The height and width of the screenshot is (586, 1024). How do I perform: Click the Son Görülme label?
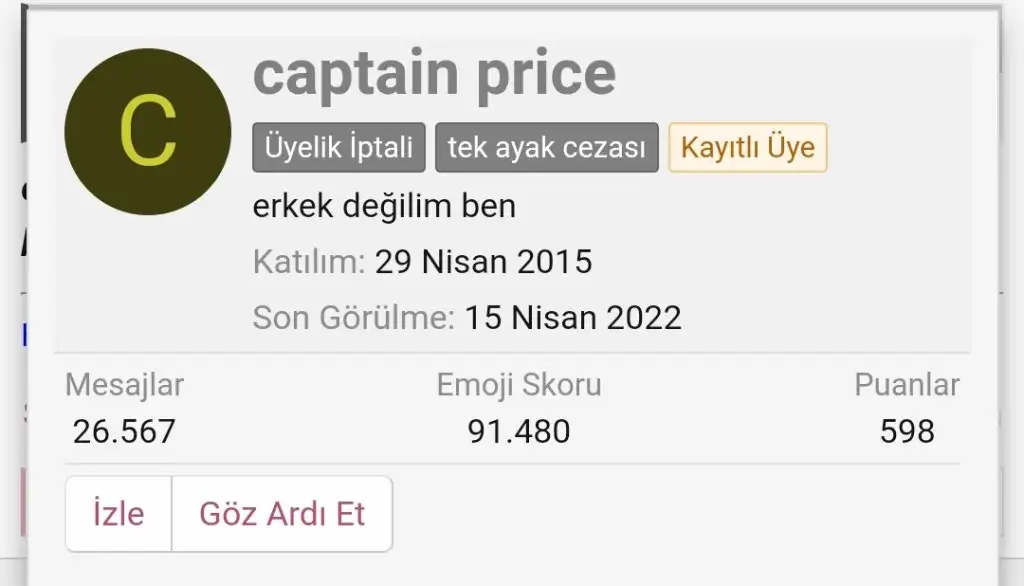(x=354, y=318)
